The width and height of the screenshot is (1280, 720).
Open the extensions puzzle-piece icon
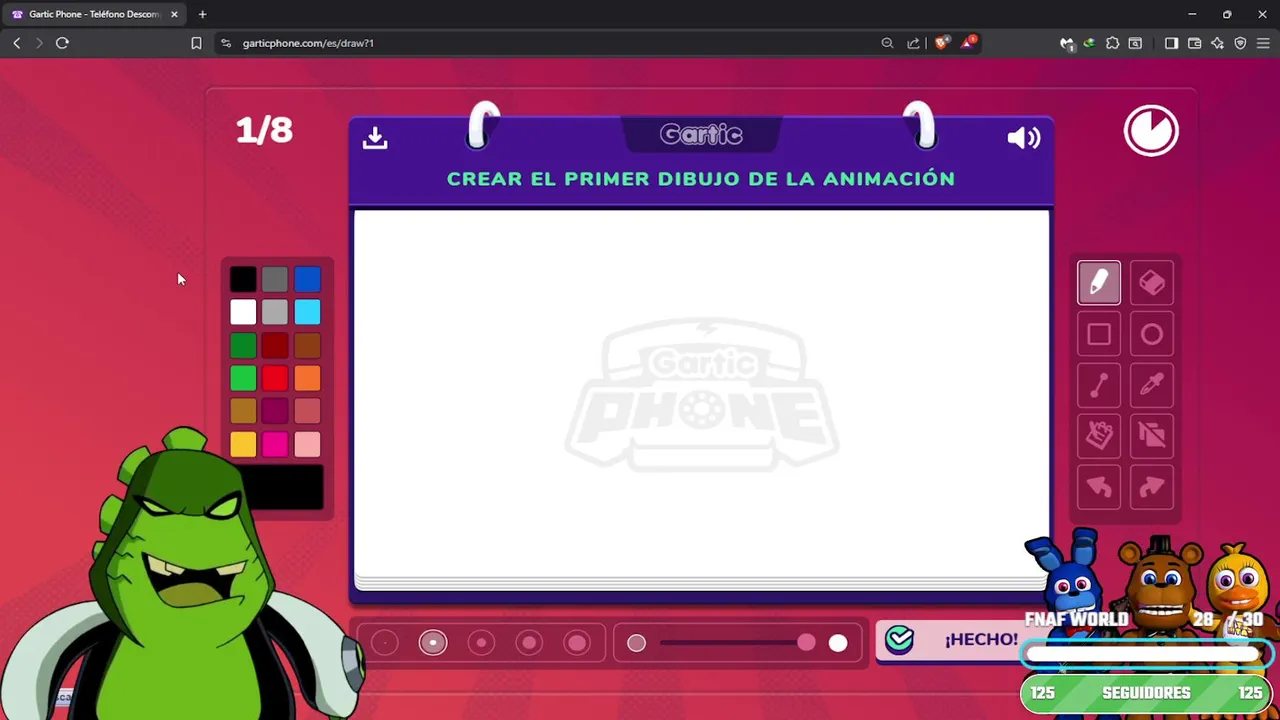1112,43
